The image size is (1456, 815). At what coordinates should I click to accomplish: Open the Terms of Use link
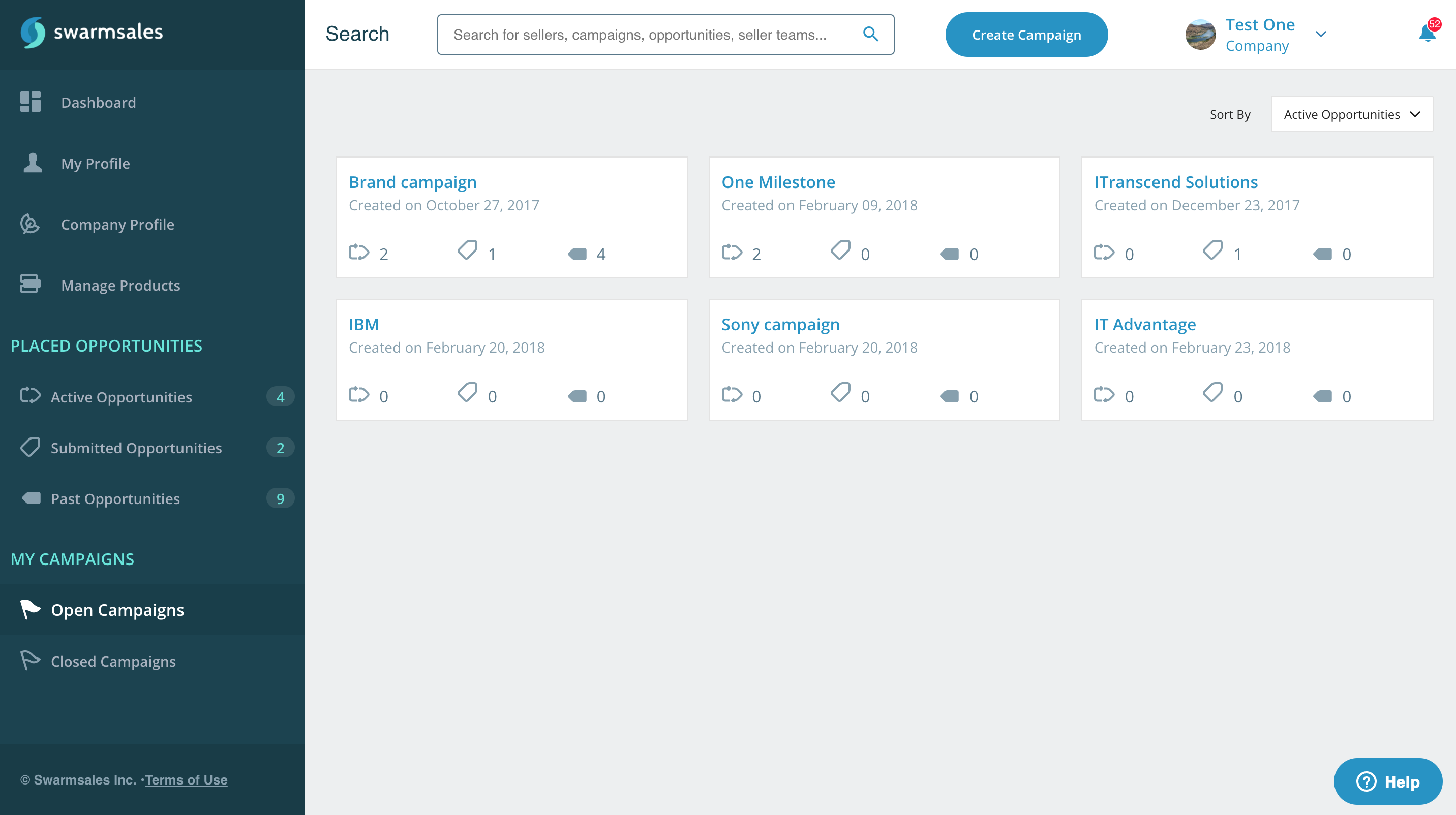(186, 779)
